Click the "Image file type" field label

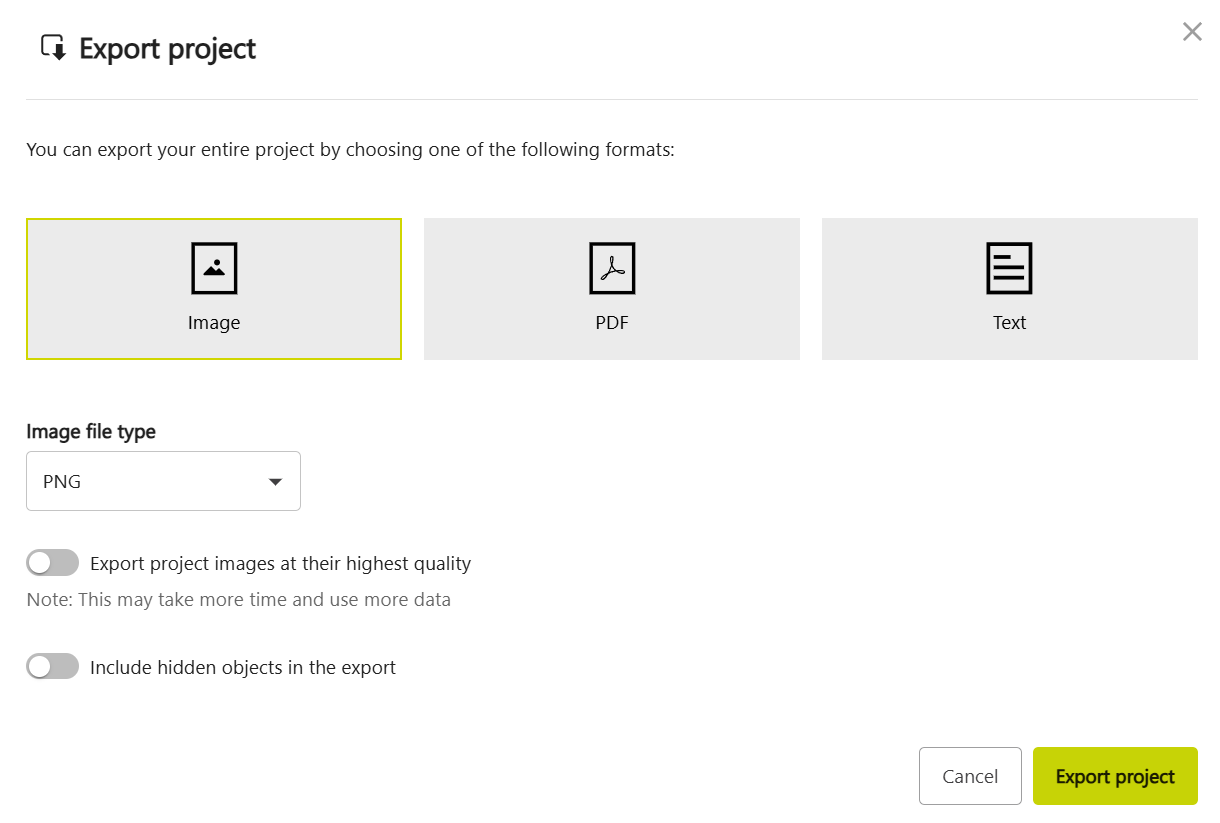(91, 432)
